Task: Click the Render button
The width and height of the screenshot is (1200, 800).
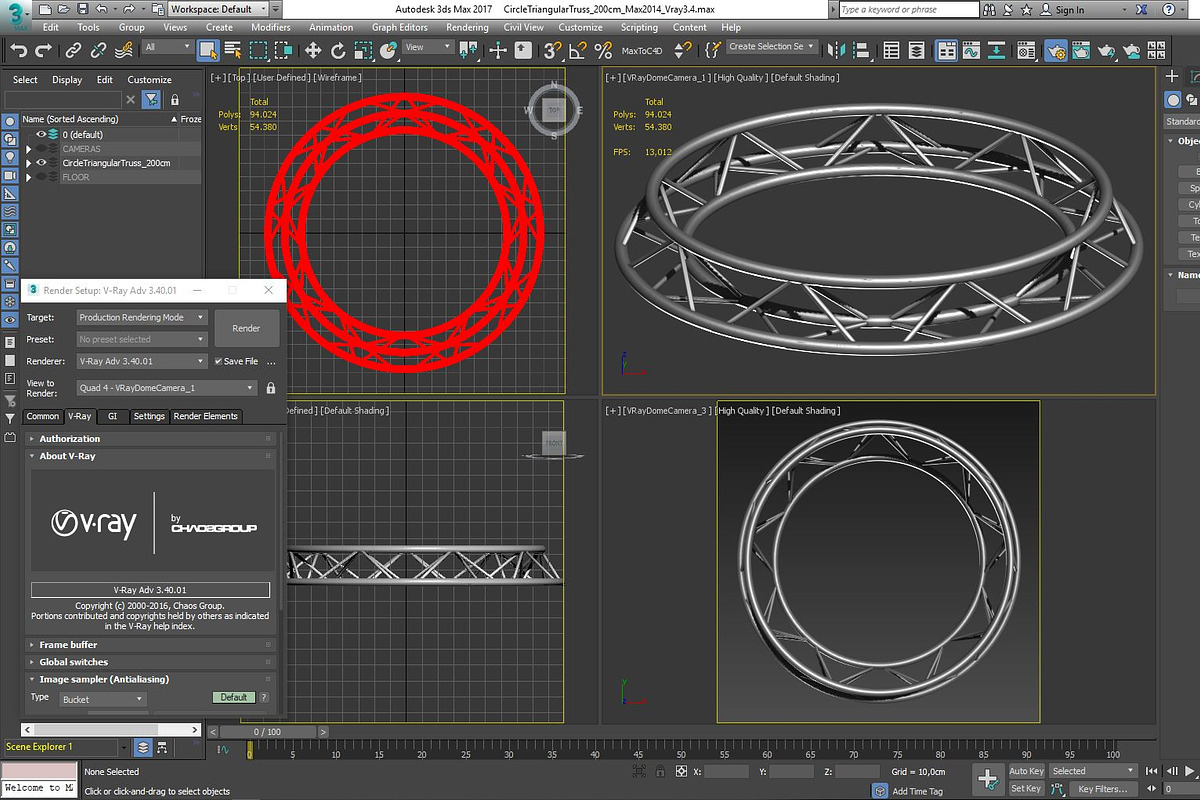Action: pyautogui.click(x=246, y=328)
